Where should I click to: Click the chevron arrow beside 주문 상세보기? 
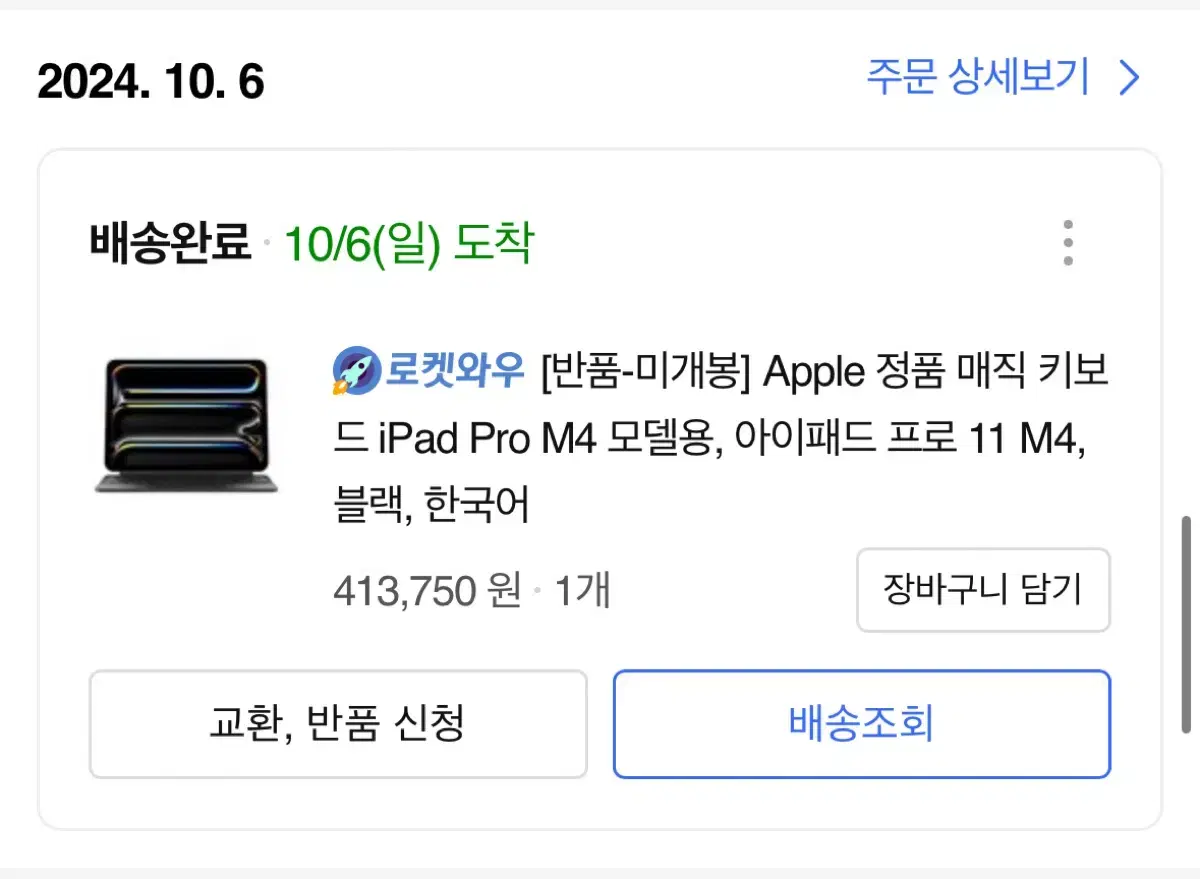pyautogui.click(x=1129, y=78)
